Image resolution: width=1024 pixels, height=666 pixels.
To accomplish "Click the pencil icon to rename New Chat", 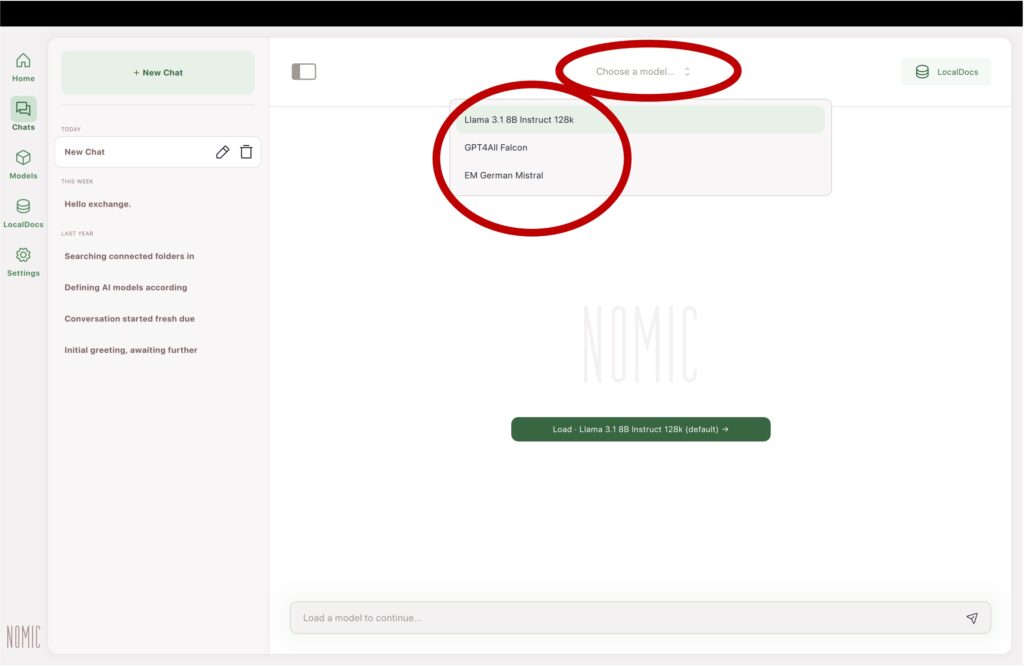I will point(222,152).
